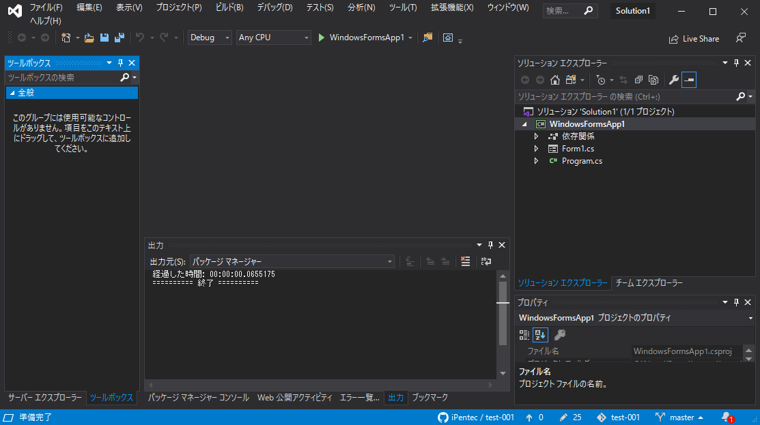Open the Debug configuration dropdown
Image resolution: width=760 pixels, height=425 pixels.
coord(209,37)
